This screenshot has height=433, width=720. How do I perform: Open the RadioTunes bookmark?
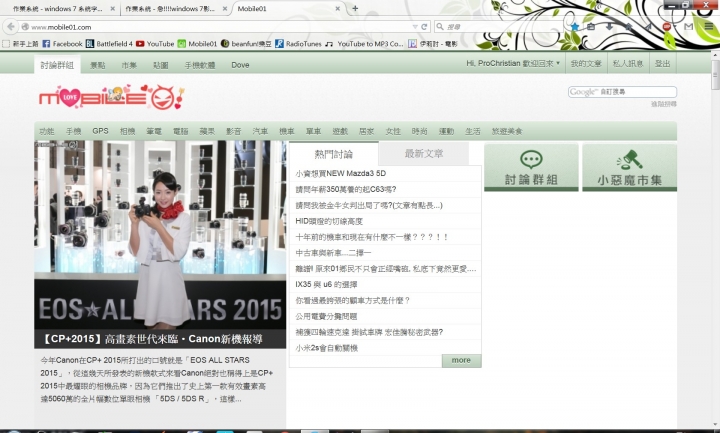(298, 44)
